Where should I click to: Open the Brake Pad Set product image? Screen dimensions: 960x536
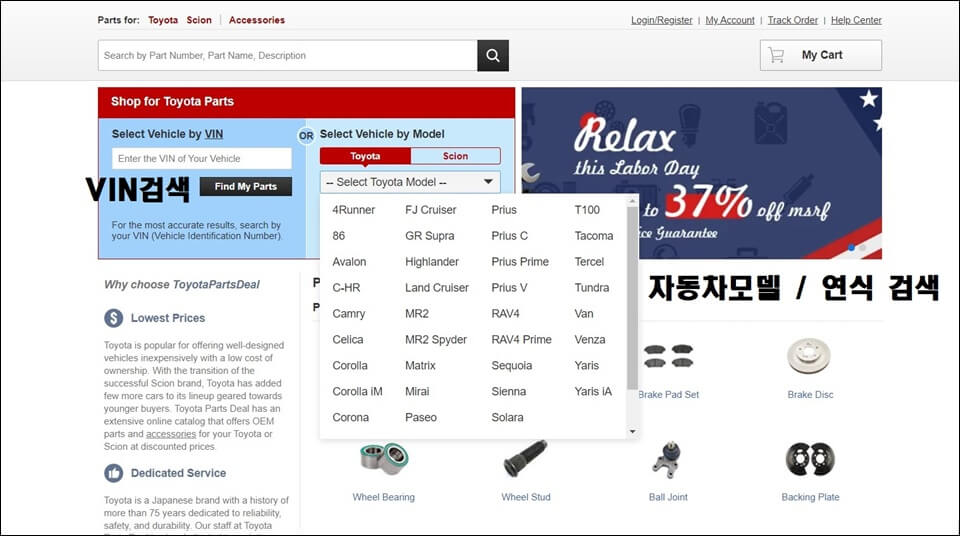[668, 356]
